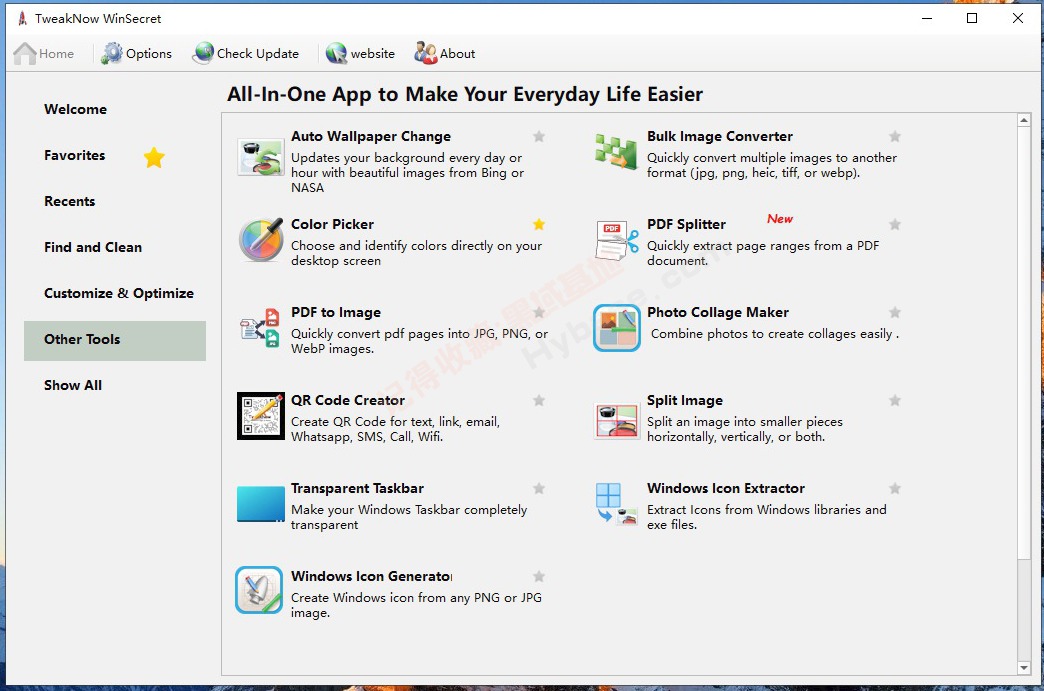Open the website toolbar link
The height and width of the screenshot is (691, 1044).
coord(360,53)
